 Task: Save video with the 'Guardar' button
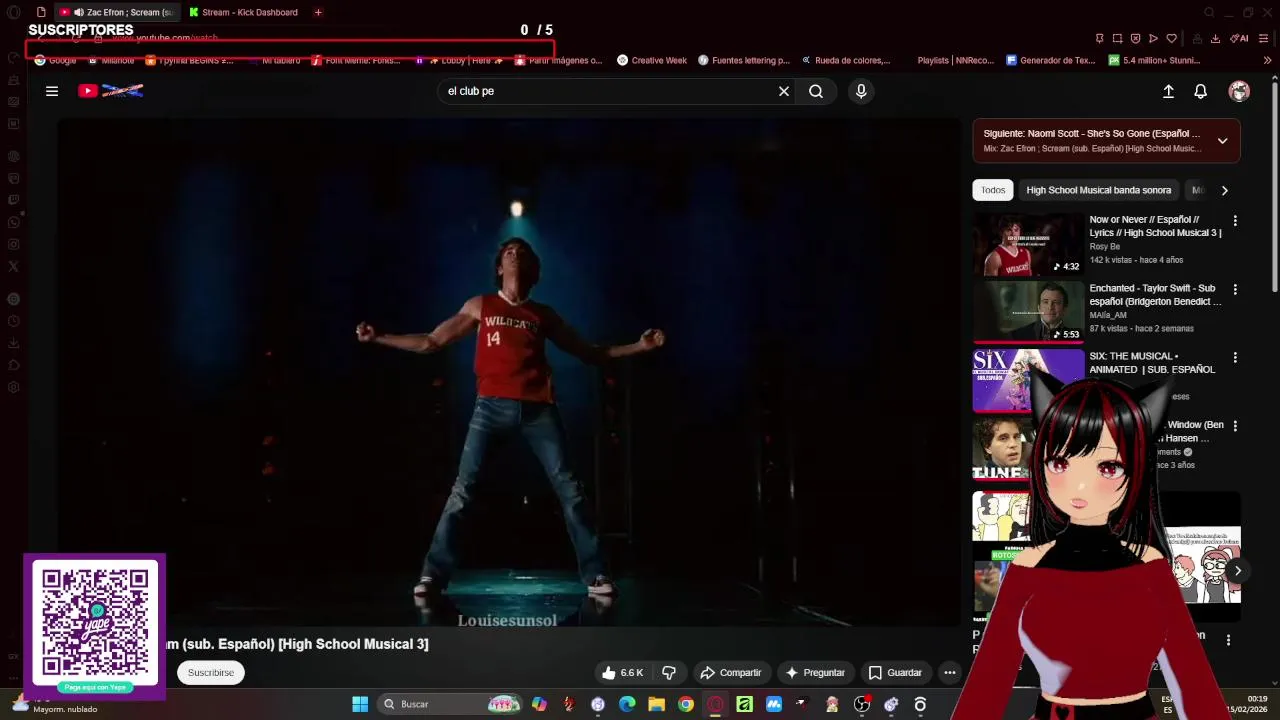[x=895, y=673]
